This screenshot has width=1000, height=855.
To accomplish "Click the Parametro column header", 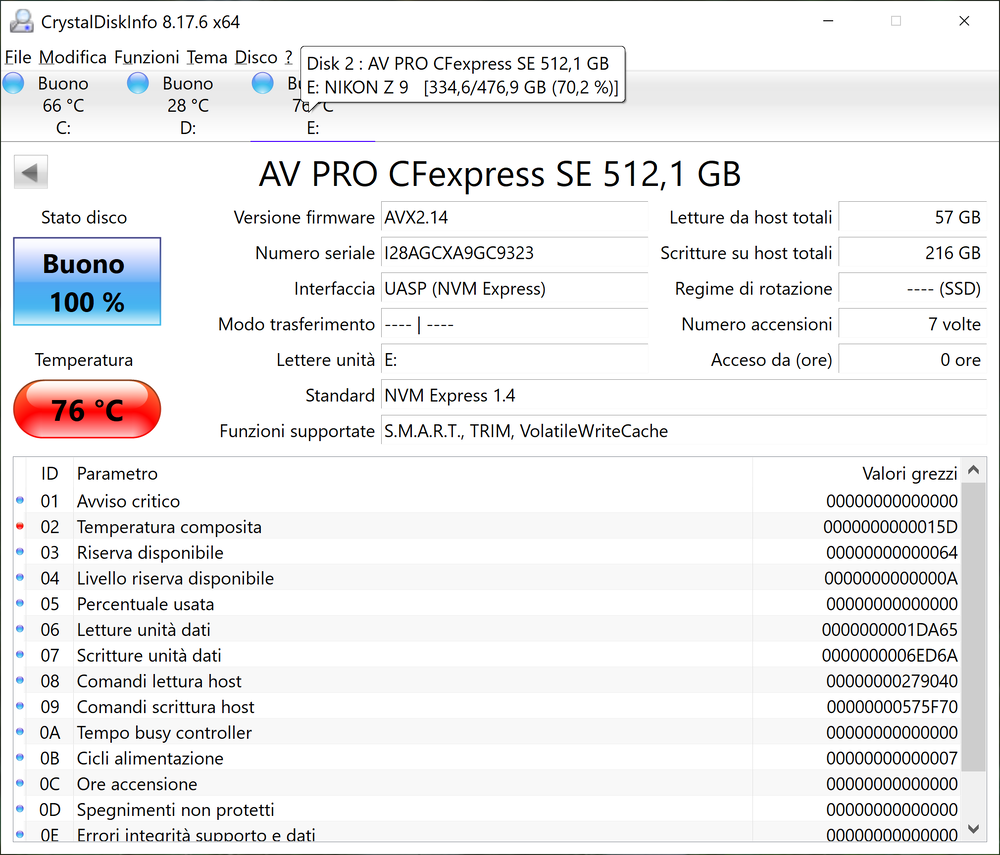I will click(x=413, y=474).
